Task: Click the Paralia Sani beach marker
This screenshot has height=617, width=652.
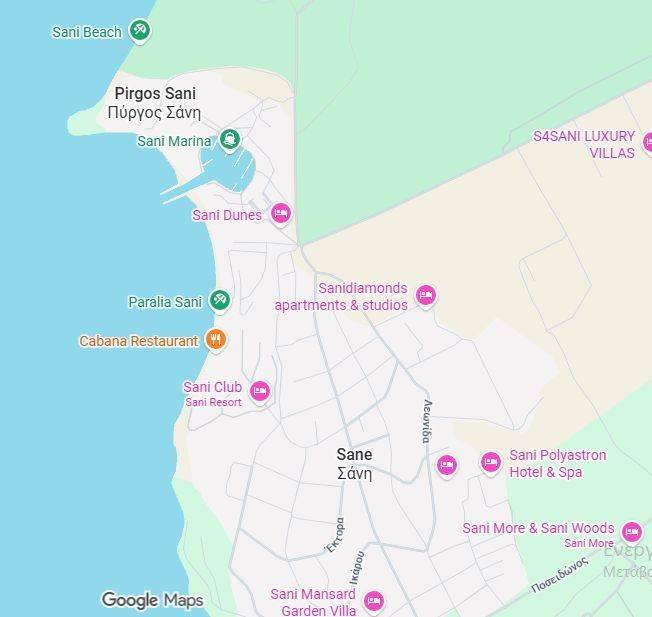Action: [220, 300]
